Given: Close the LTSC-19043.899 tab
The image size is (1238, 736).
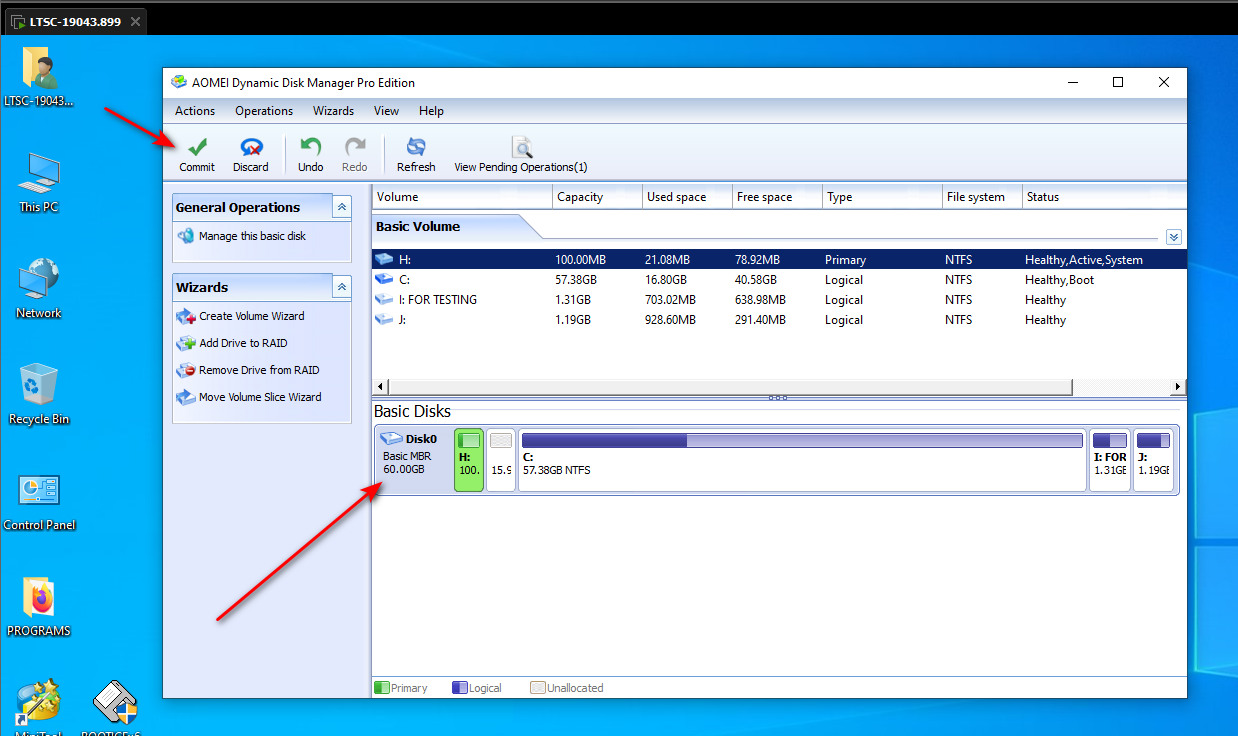Looking at the screenshot, I should 136,21.
